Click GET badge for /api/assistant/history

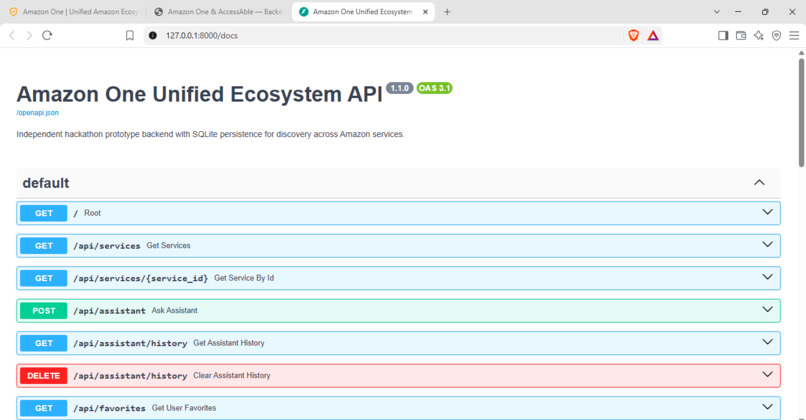pyautogui.click(x=44, y=343)
